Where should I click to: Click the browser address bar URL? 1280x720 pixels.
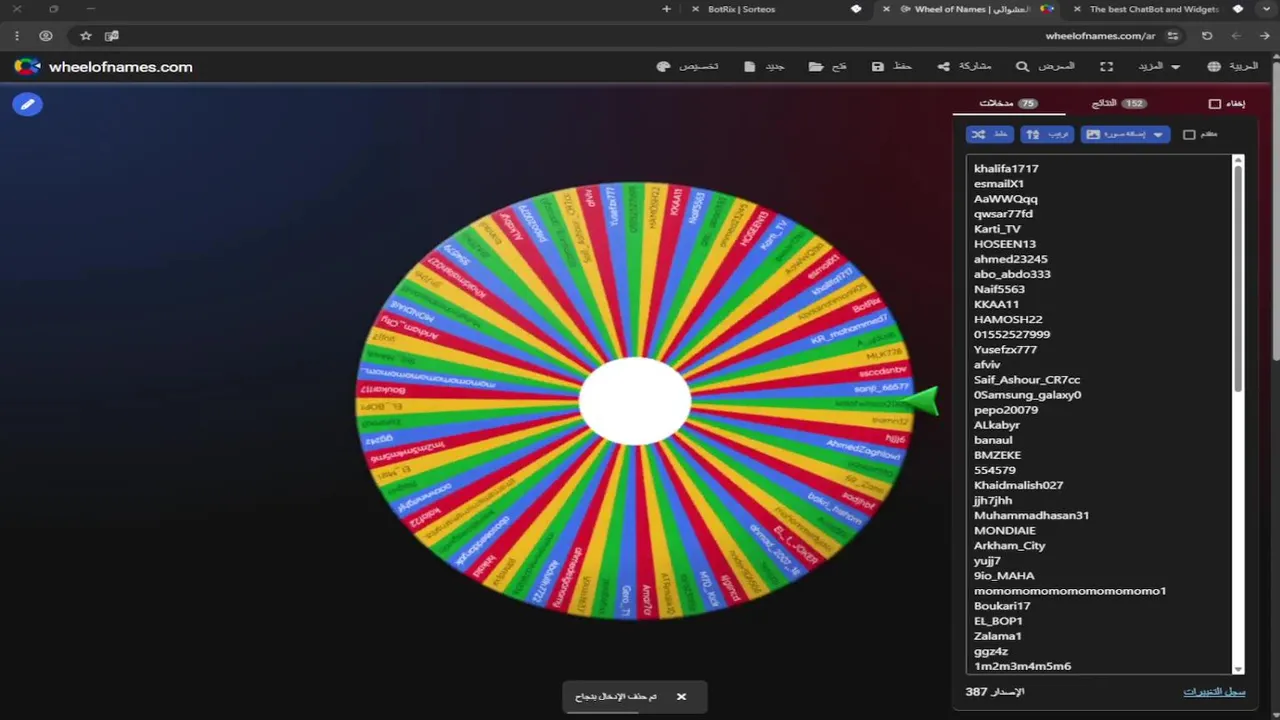point(1100,36)
